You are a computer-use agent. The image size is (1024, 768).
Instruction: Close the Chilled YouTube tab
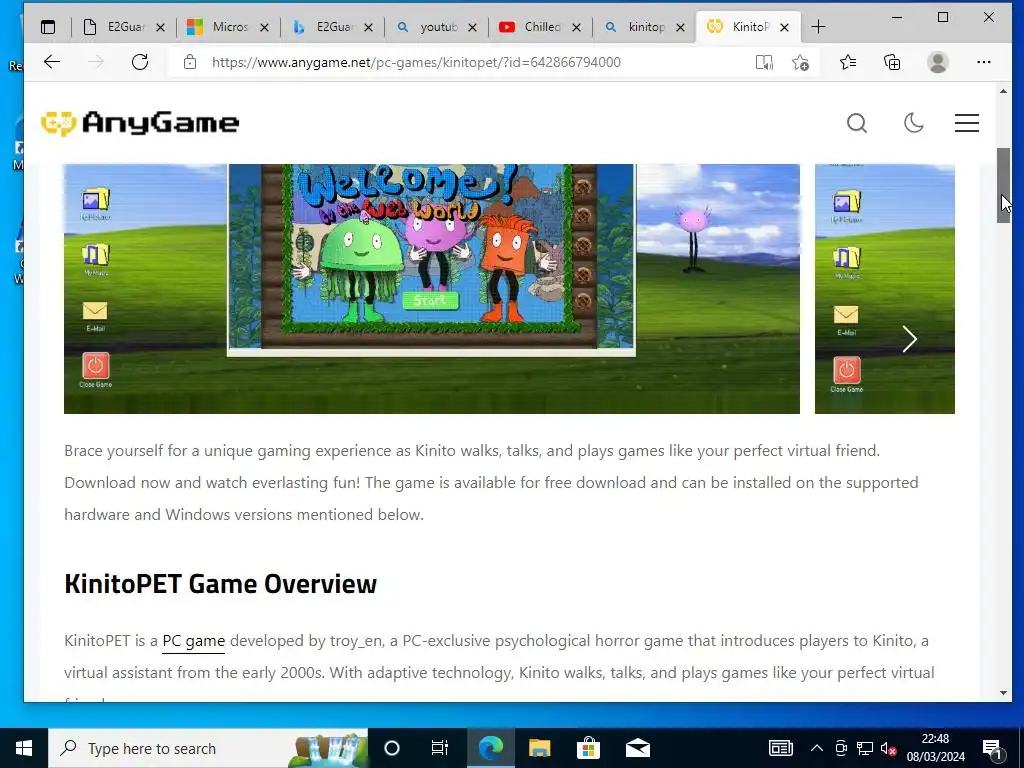(576, 27)
